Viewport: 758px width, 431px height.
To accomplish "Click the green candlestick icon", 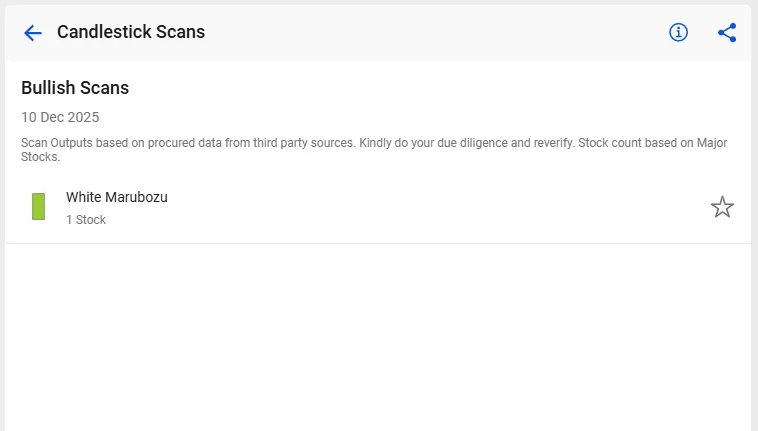I will point(39,207).
